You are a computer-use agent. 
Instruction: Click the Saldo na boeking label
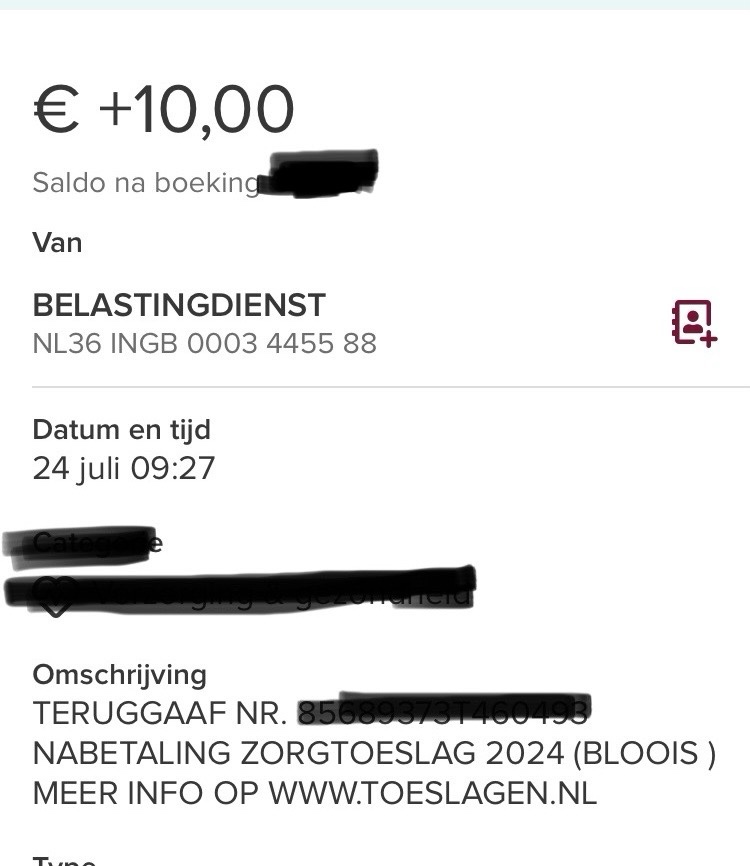146,183
